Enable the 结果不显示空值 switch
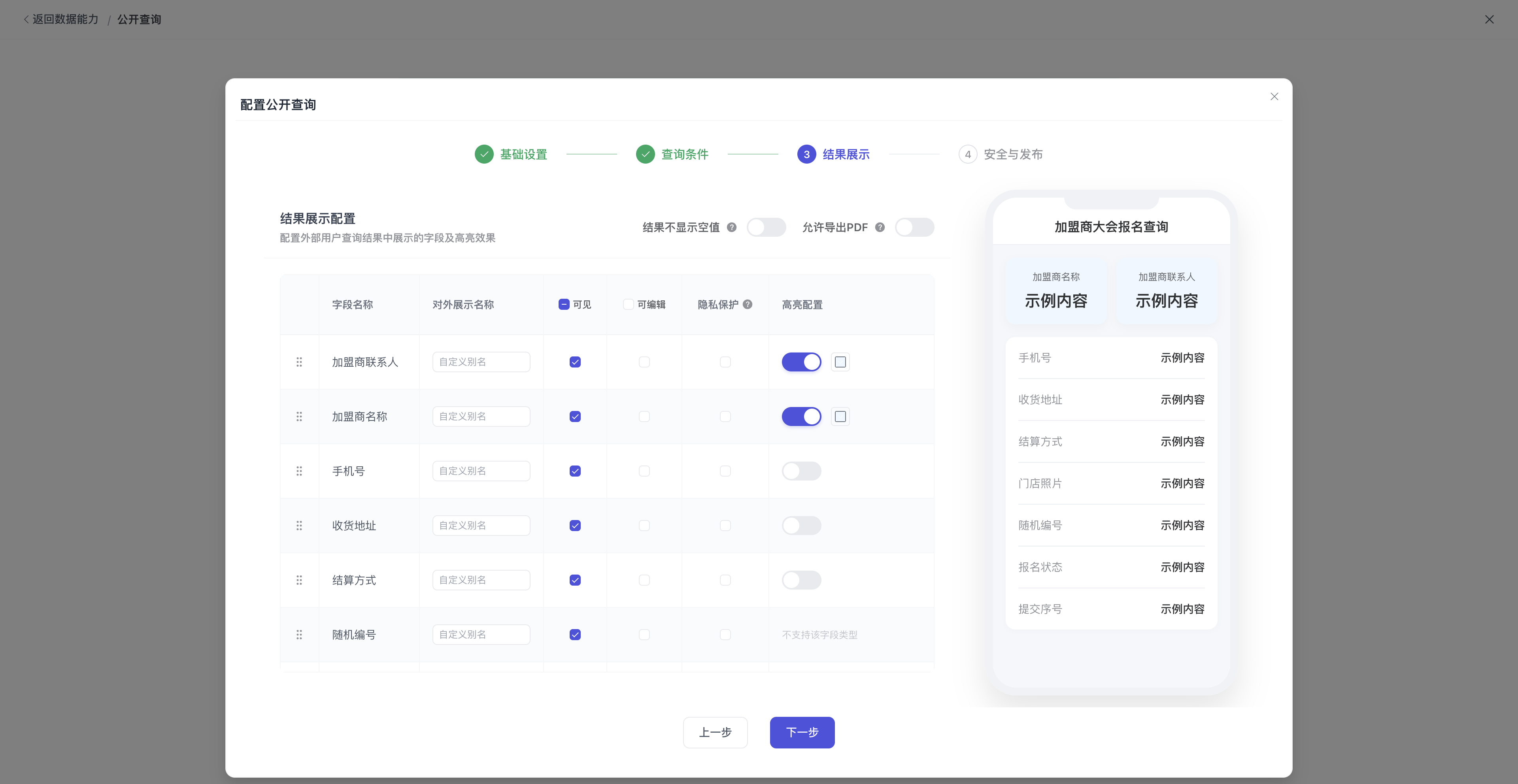The width and height of the screenshot is (1518, 784). pos(766,227)
